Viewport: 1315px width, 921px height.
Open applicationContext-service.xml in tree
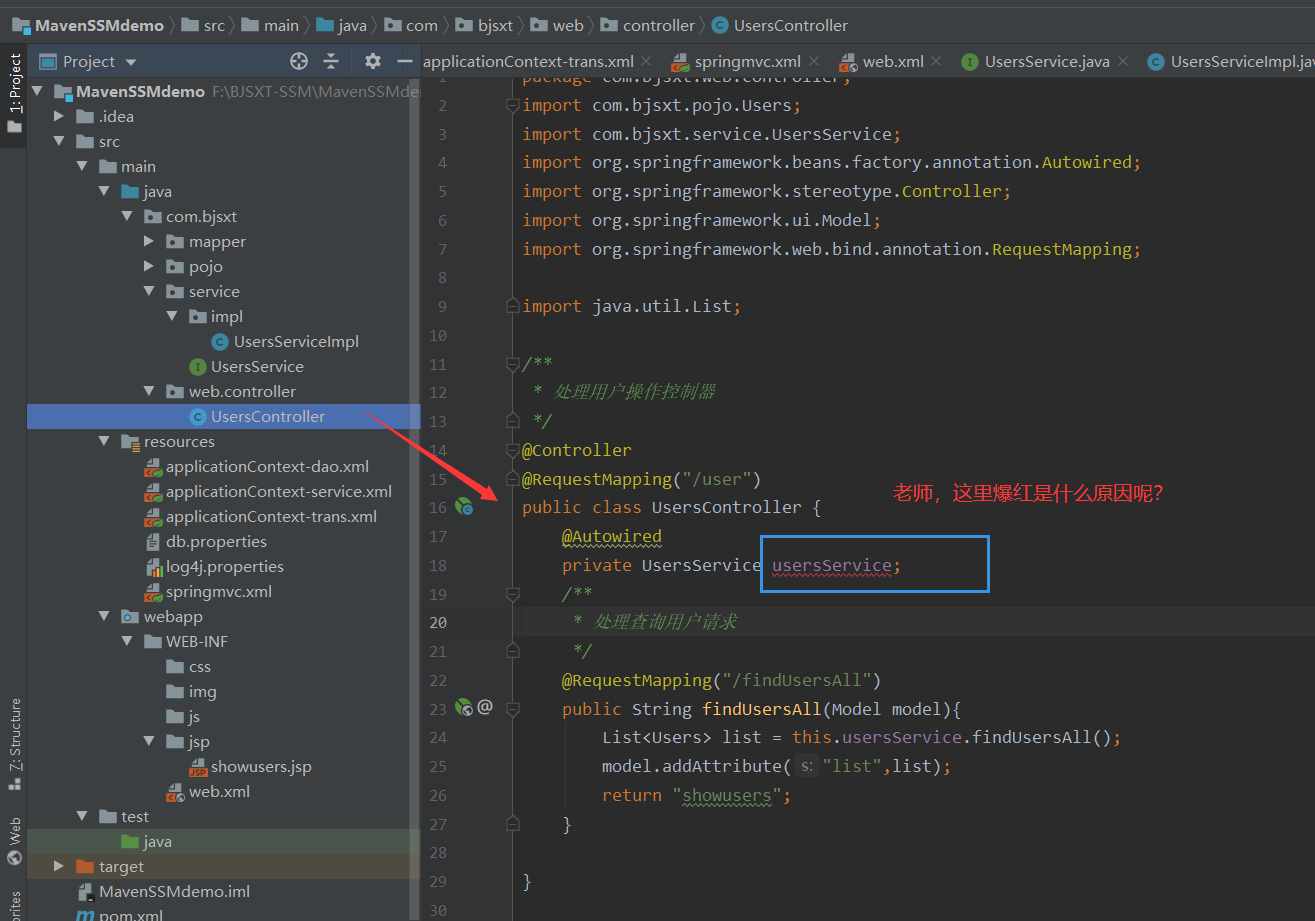pos(268,491)
